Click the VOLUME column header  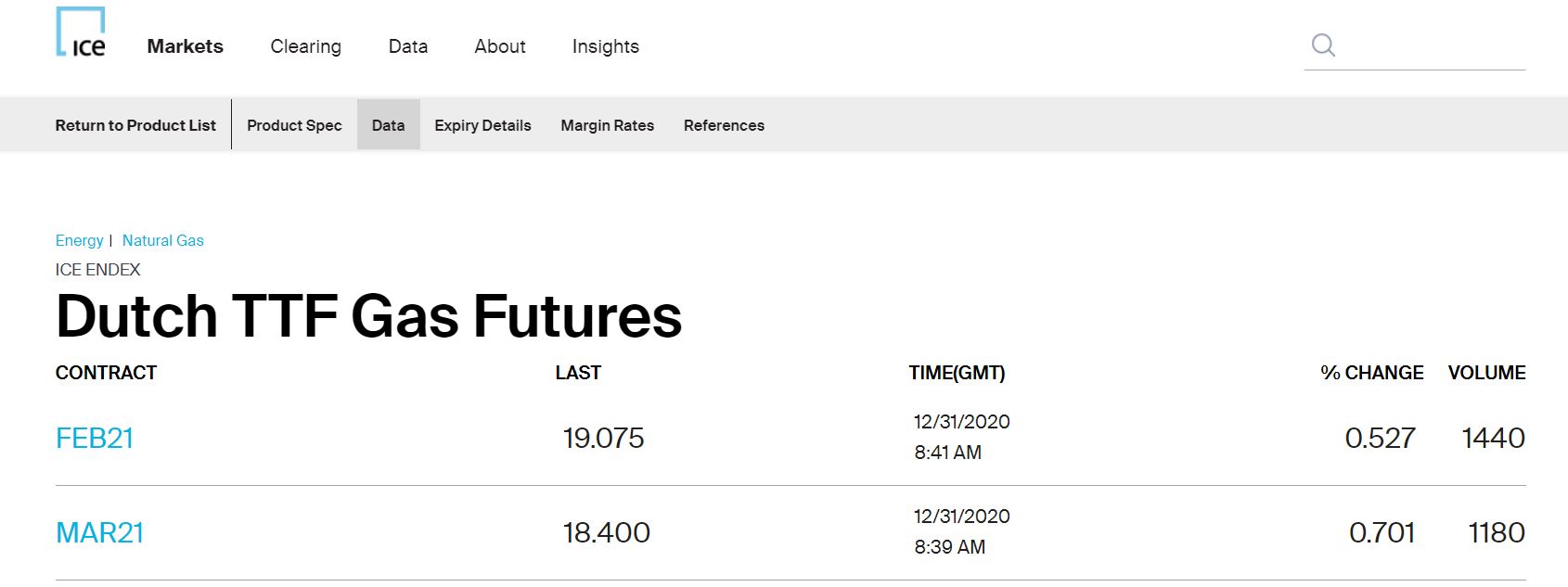[1486, 373]
